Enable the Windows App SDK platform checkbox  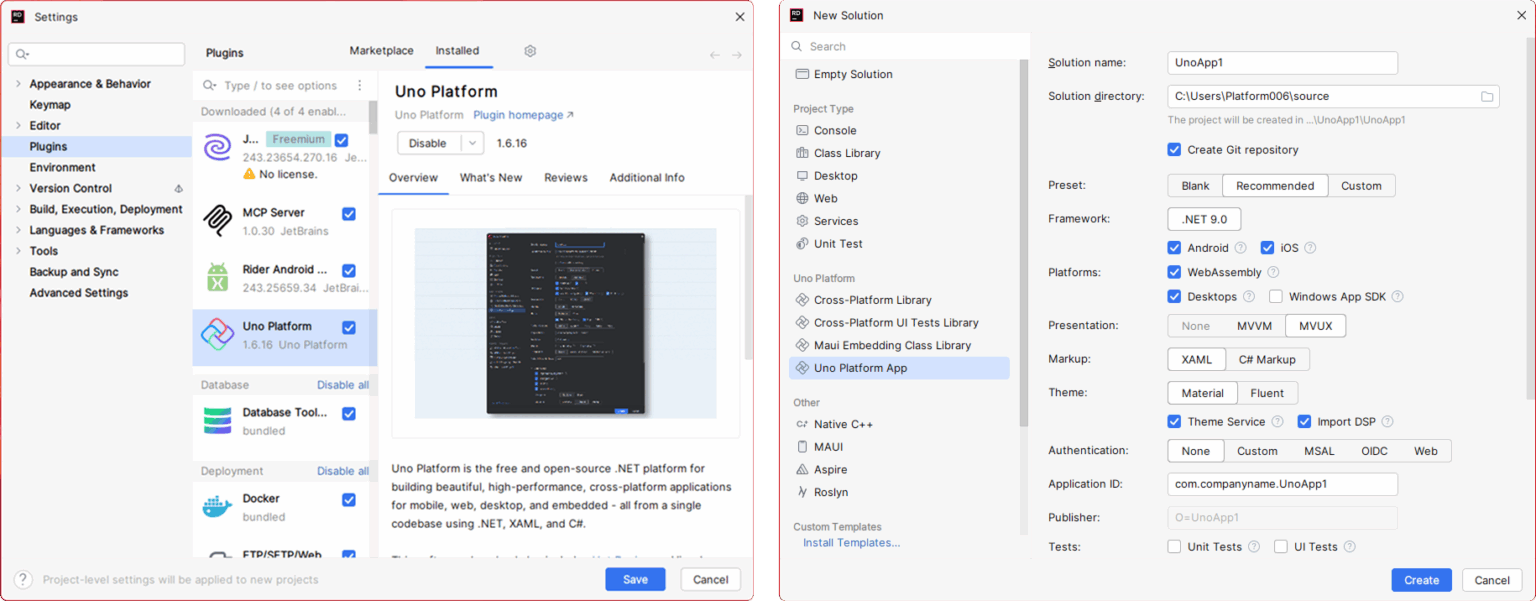coord(1275,297)
